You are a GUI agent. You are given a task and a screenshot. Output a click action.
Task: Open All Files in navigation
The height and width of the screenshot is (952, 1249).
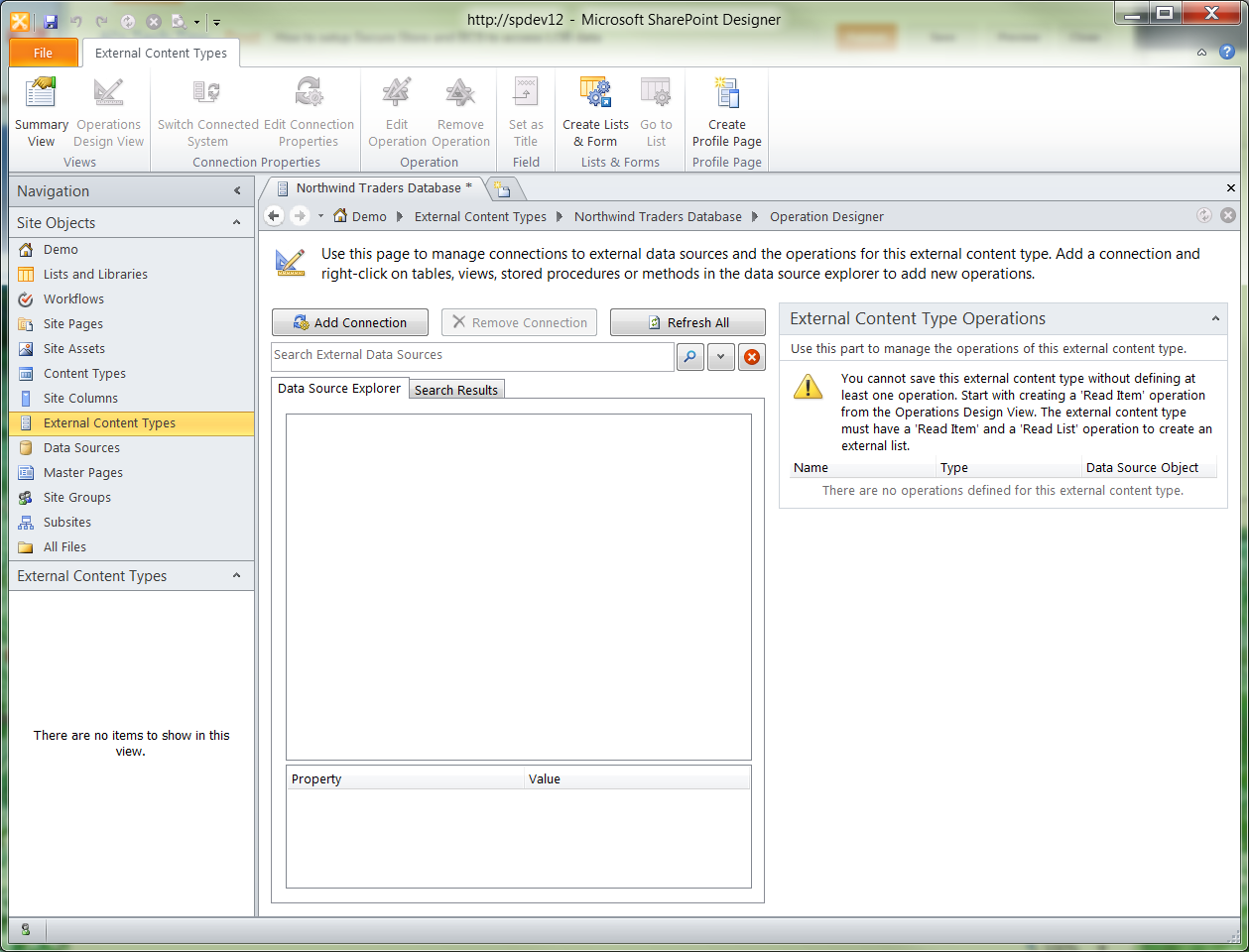point(131,546)
